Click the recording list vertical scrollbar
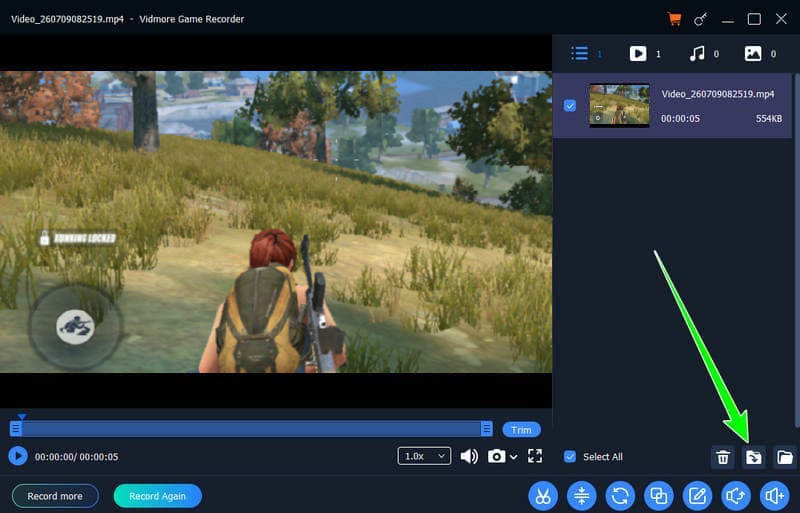The width and height of the screenshot is (800, 513). click(796, 250)
